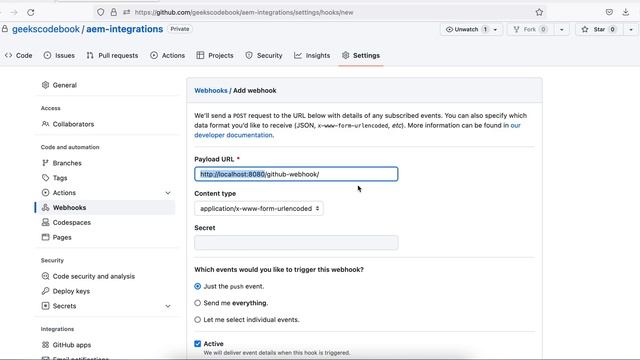The width and height of the screenshot is (640, 360).
Task: Open Branches settings in sidebar
Action: 67,163
